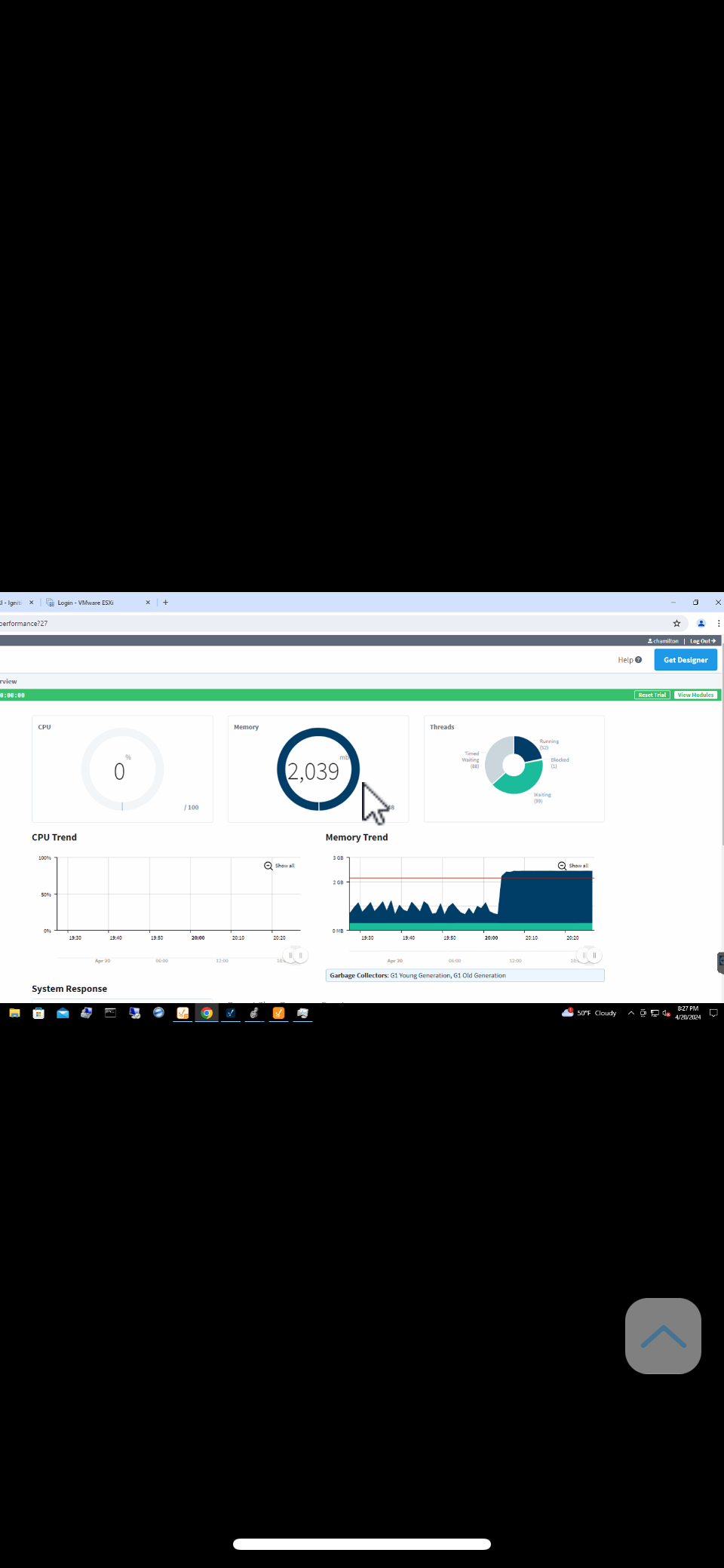Screen dimensions: 724x1568
Task: Click the Running slice of Threads chart
Action: 529,747
